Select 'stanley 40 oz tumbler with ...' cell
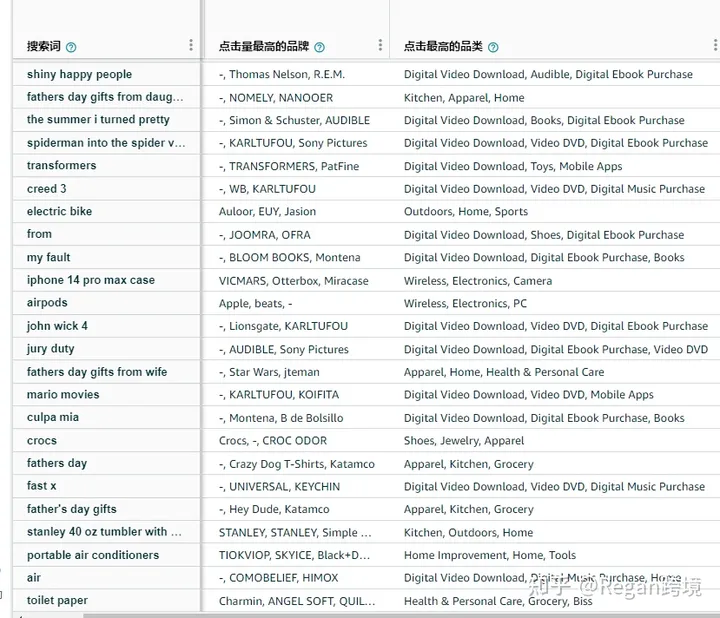Viewport: 720px width, 618px height. (104, 532)
